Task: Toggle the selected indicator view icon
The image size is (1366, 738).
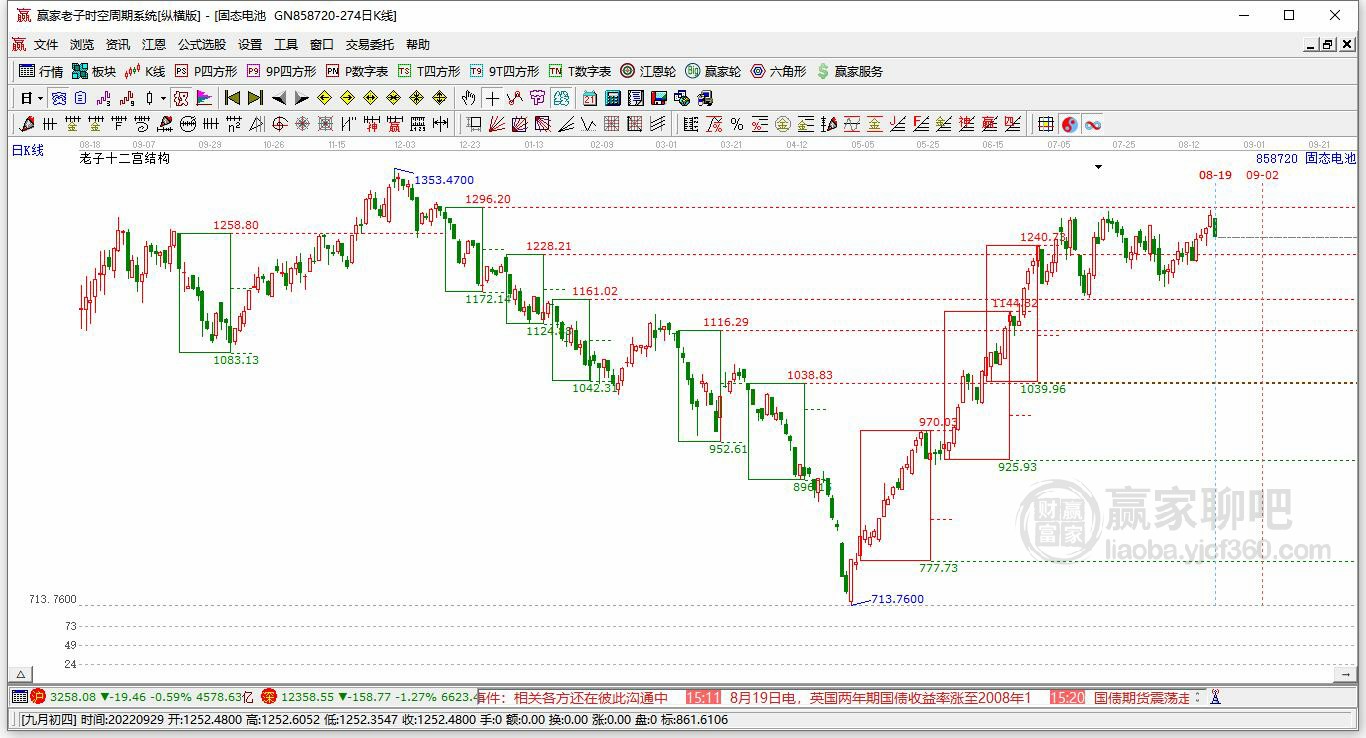Action: tap(58, 98)
